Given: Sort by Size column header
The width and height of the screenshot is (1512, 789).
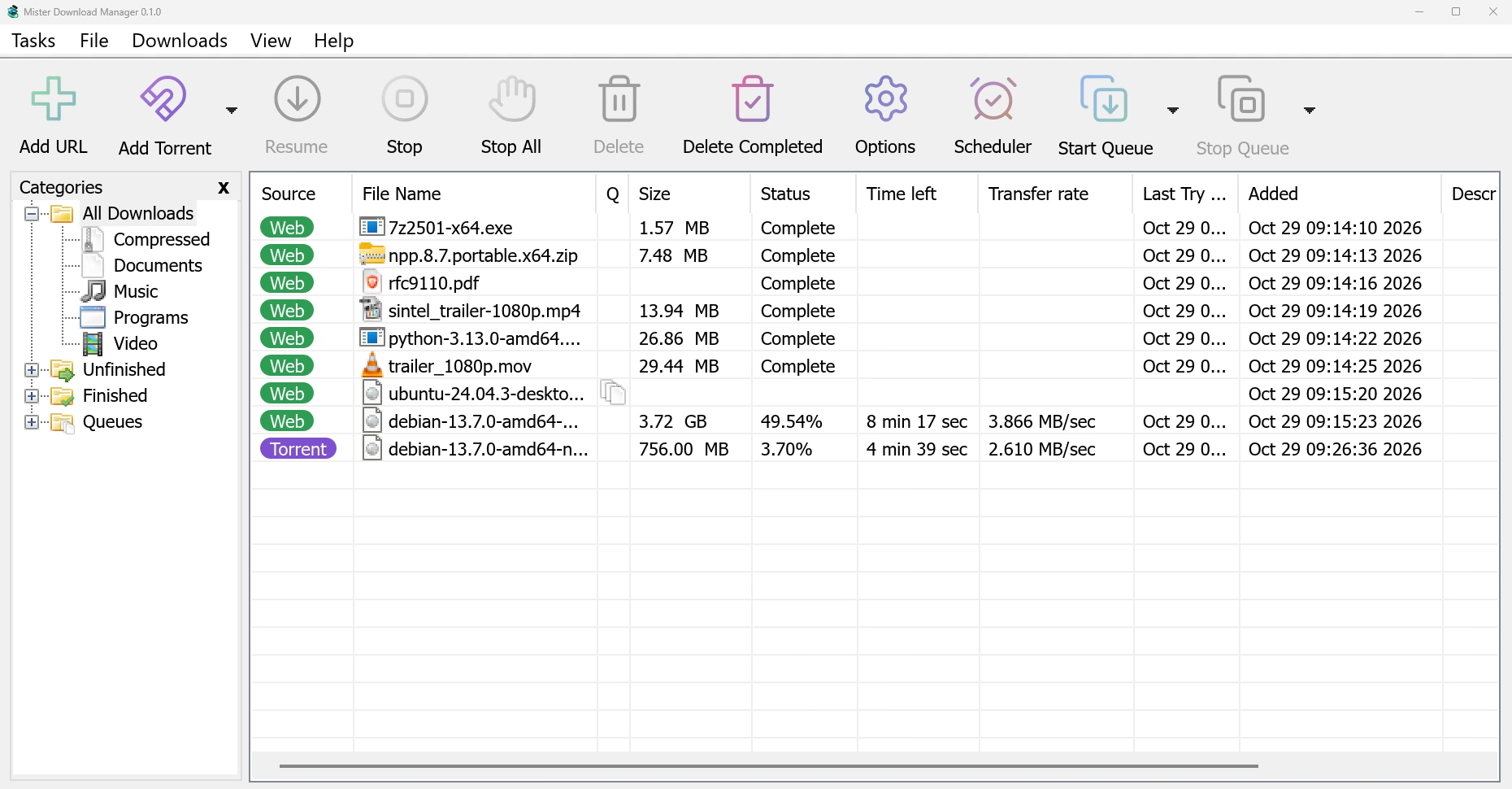Looking at the screenshot, I should click(x=690, y=194).
